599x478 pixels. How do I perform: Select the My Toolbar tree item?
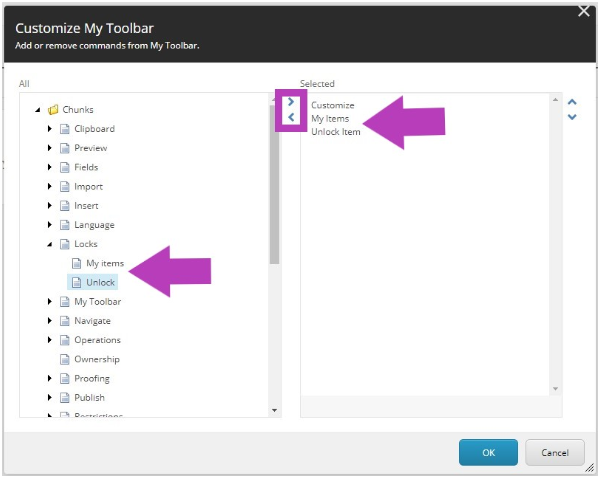coord(97,302)
